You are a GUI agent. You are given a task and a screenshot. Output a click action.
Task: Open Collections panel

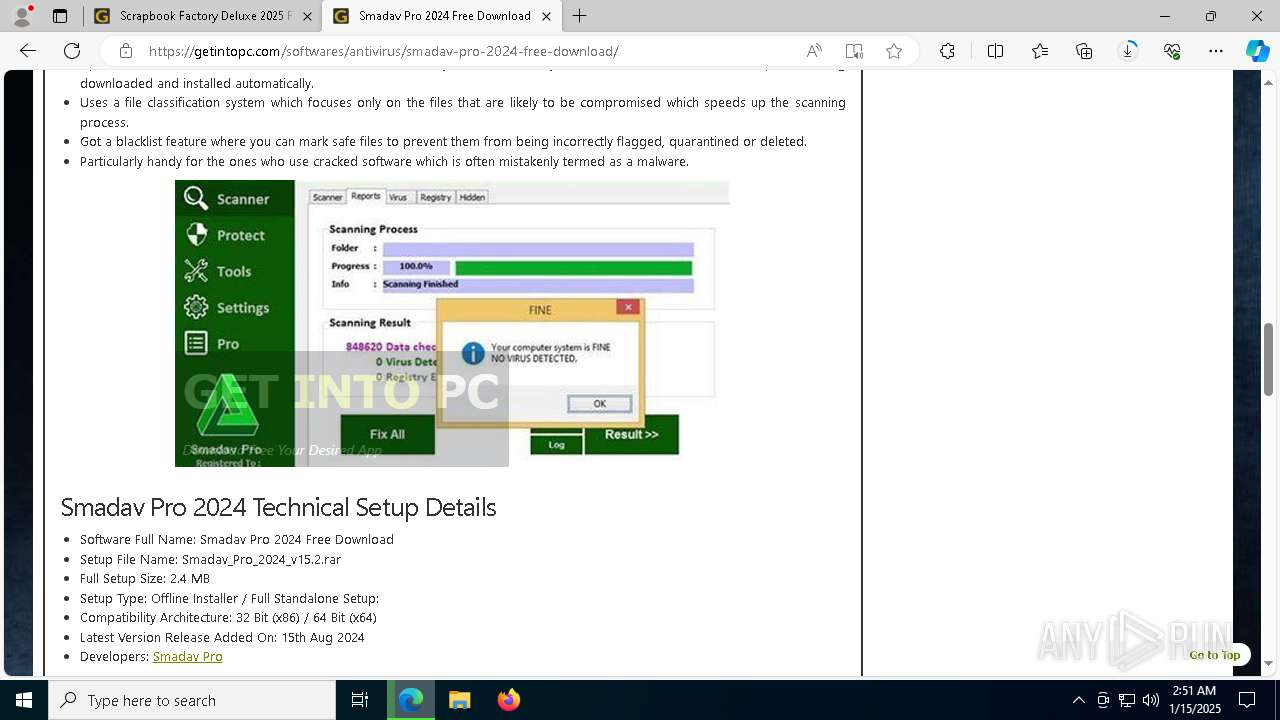click(x=1084, y=51)
